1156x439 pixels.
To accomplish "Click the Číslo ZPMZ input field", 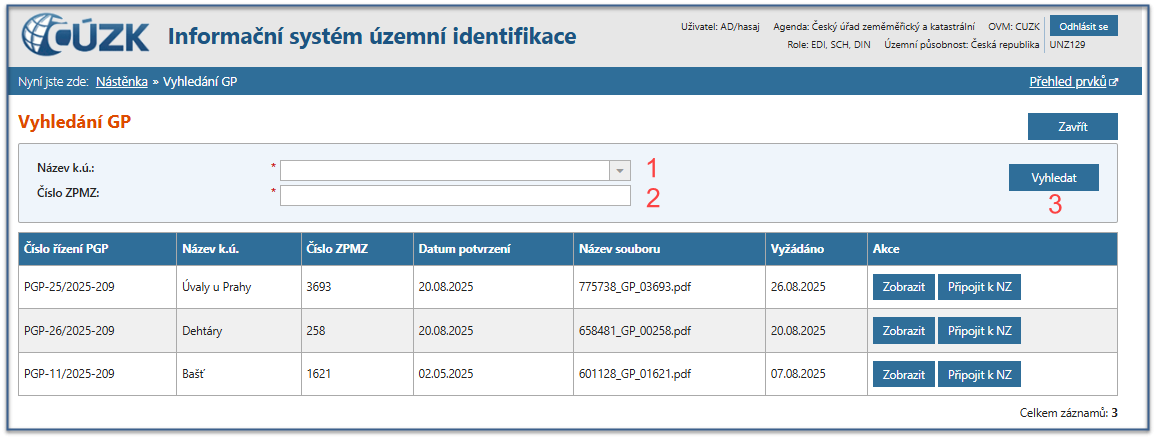I will pyautogui.click(x=455, y=195).
